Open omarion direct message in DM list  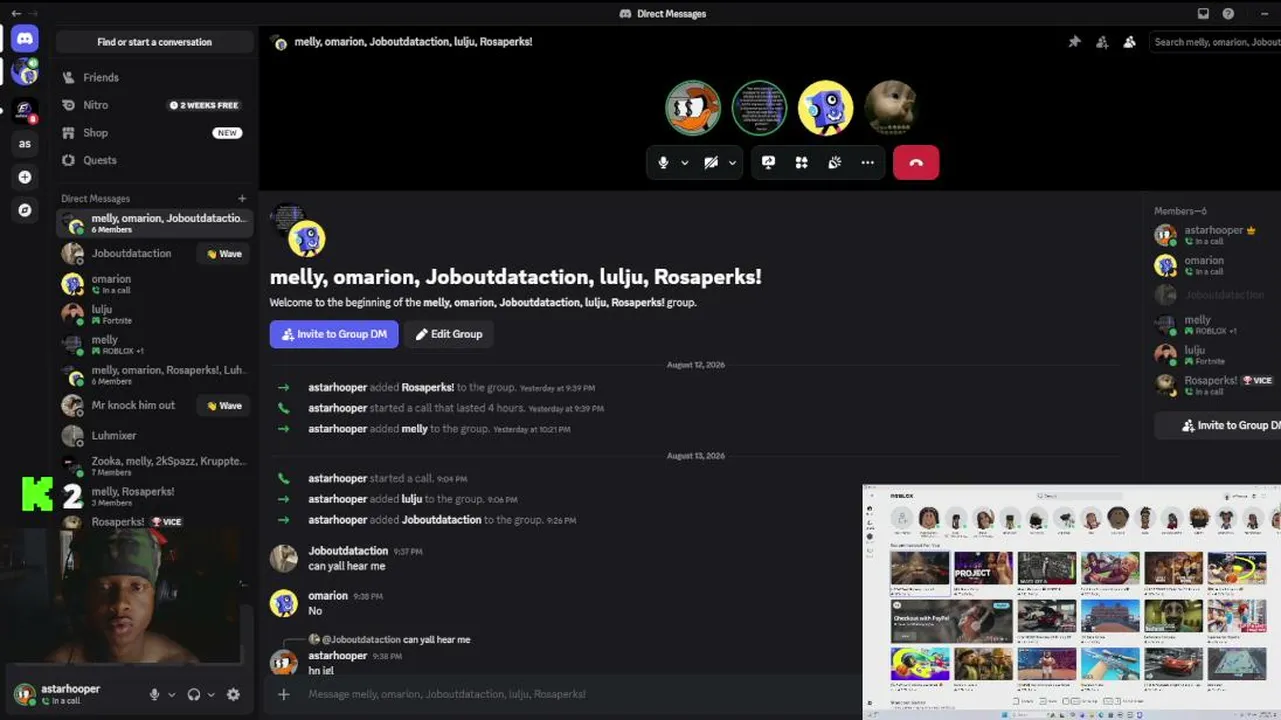[x=155, y=284]
